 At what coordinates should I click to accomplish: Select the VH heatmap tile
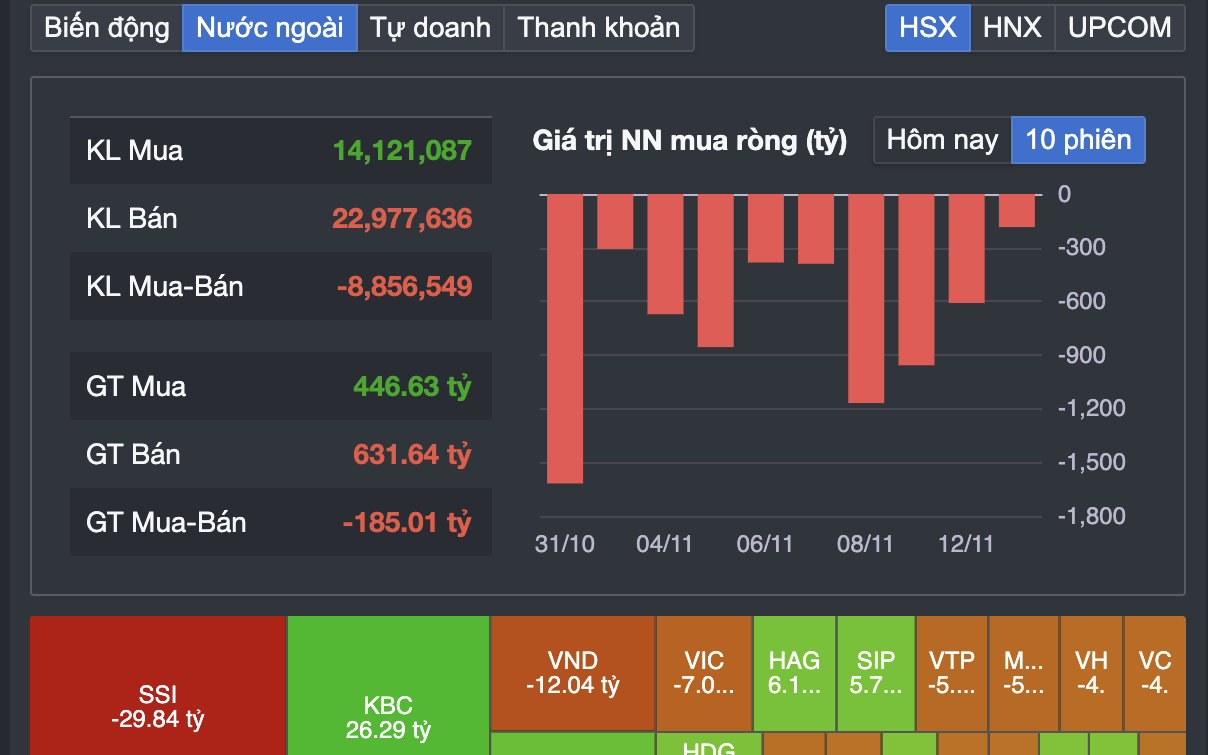pyautogui.click(x=1091, y=673)
